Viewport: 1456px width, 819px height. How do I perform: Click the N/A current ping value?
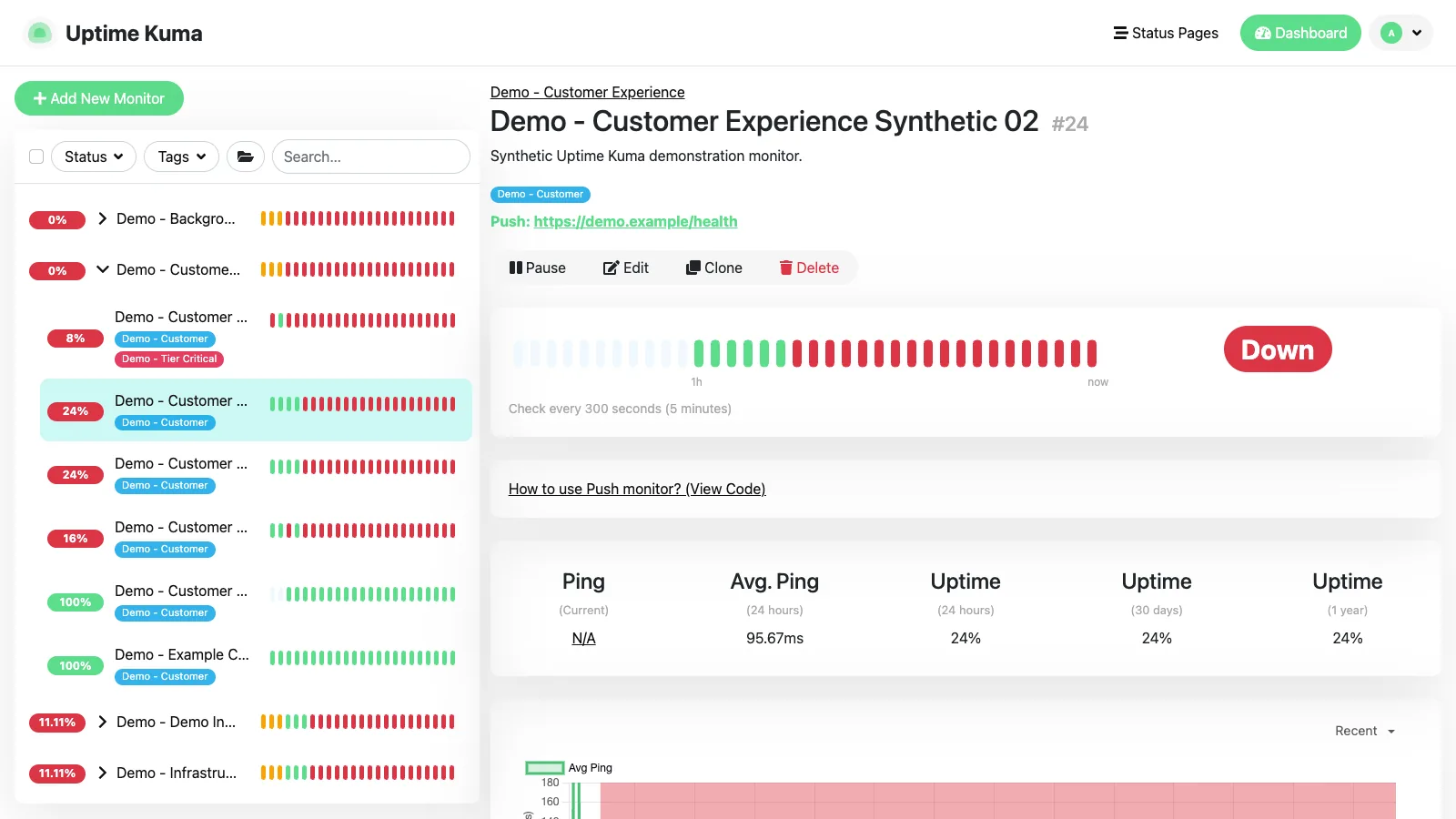click(x=583, y=638)
